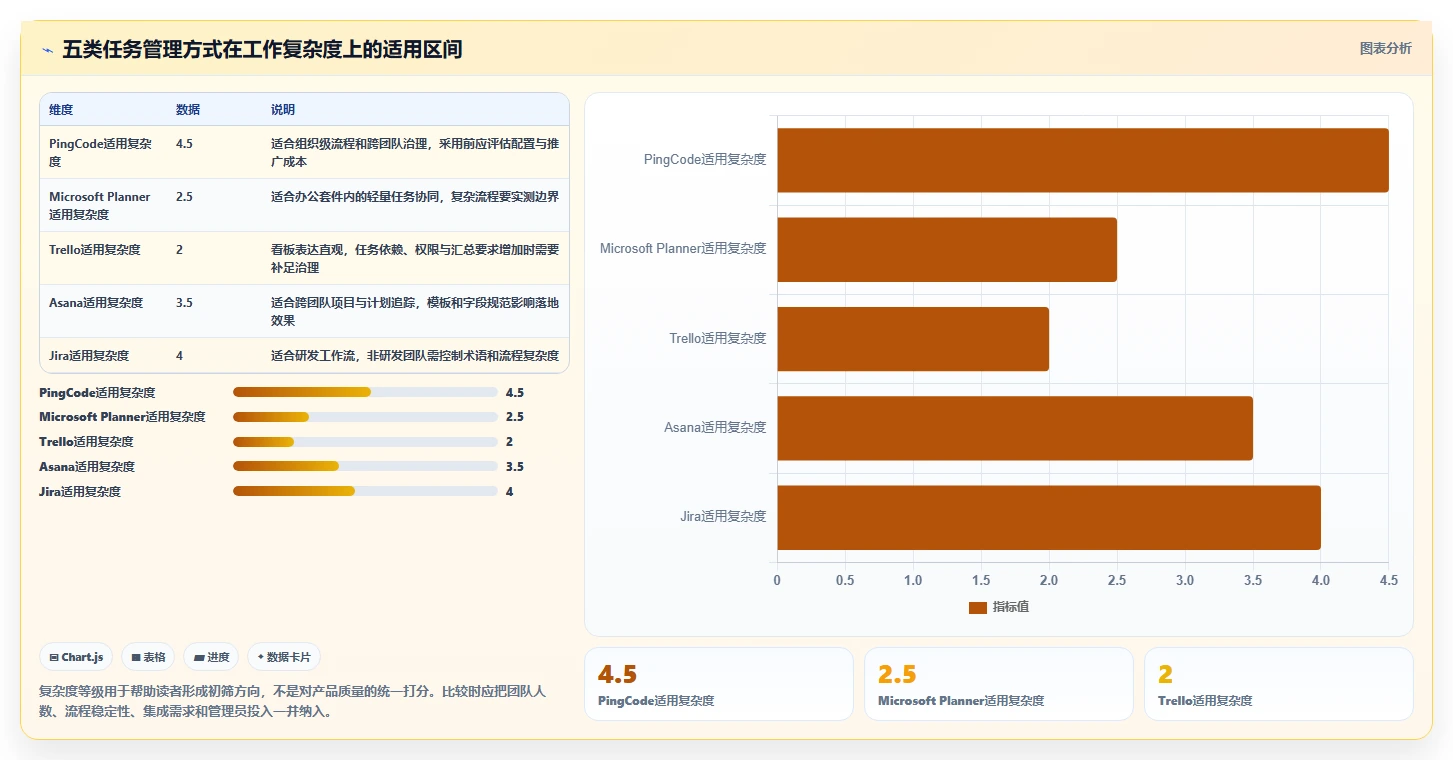This screenshot has height=760, width=1453.
Task: Click the PingCode bar in the chart
Action: (x=1083, y=160)
